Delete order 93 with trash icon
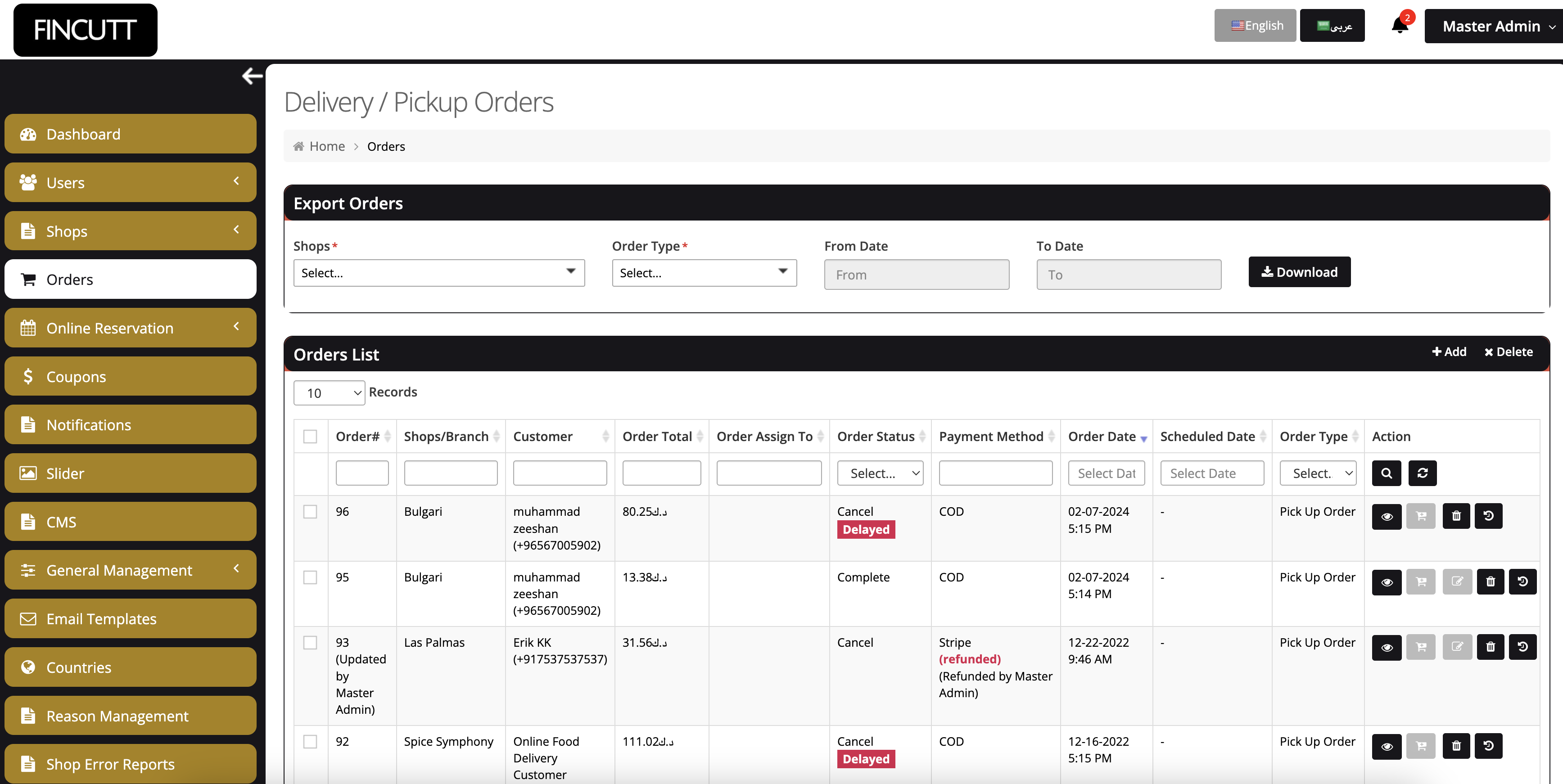Image resolution: width=1563 pixels, height=784 pixels. [1490, 647]
